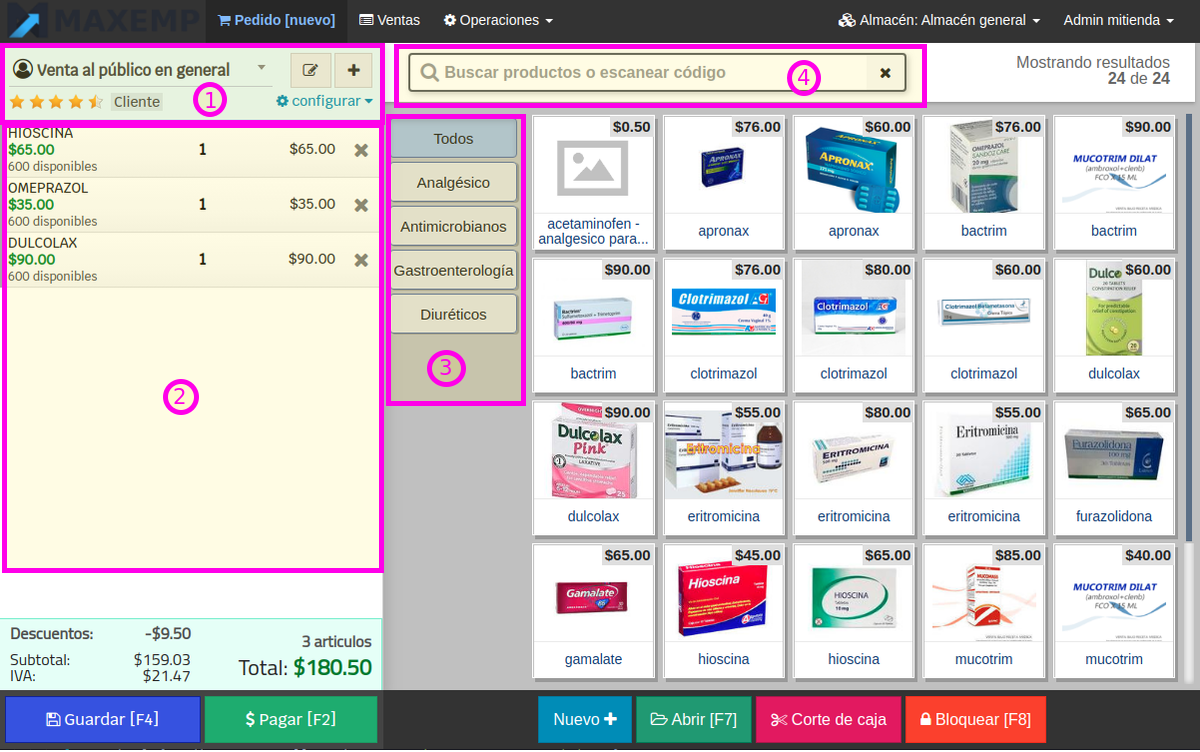
Task: Open the configurar options dropdown
Action: pos(324,101)
